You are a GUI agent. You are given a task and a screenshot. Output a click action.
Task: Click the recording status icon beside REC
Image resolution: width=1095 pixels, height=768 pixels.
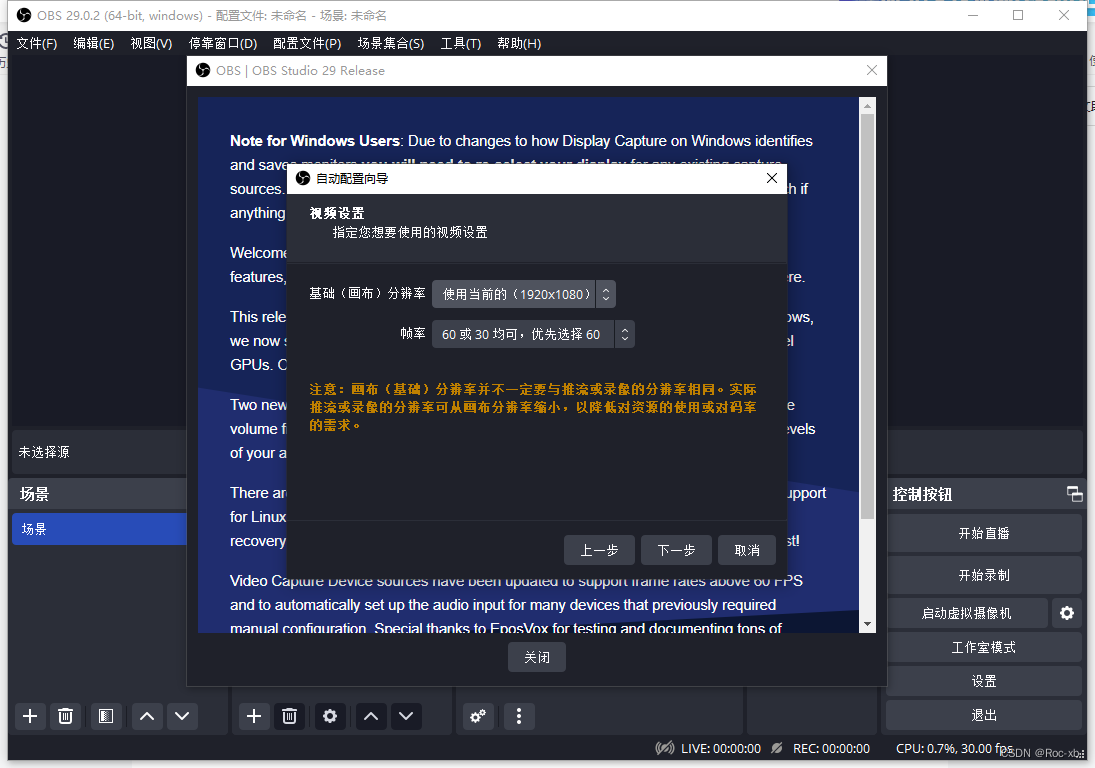coord(777,748)
